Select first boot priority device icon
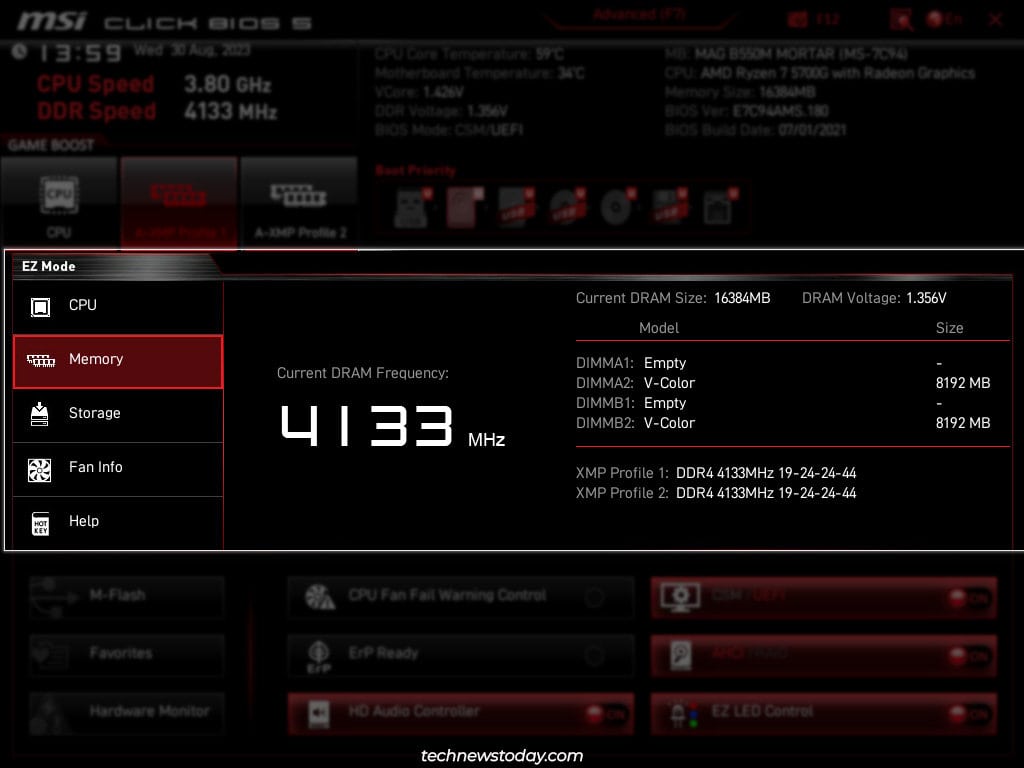Screen dimensions: 1024x768 413,208
